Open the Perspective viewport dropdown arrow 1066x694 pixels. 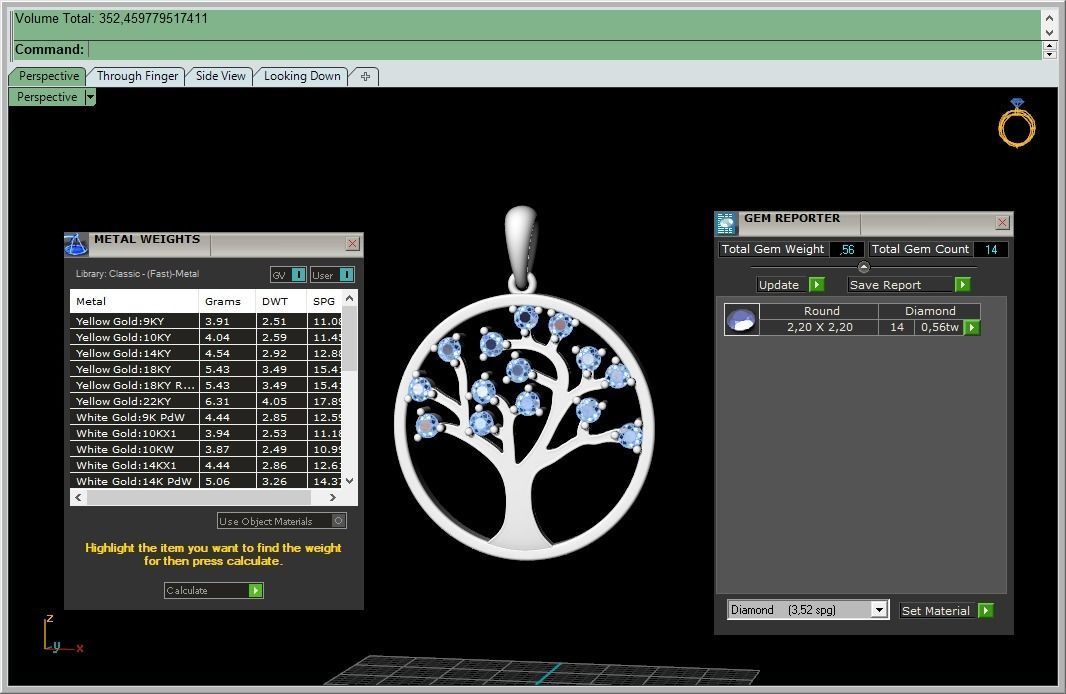[90, 97]
